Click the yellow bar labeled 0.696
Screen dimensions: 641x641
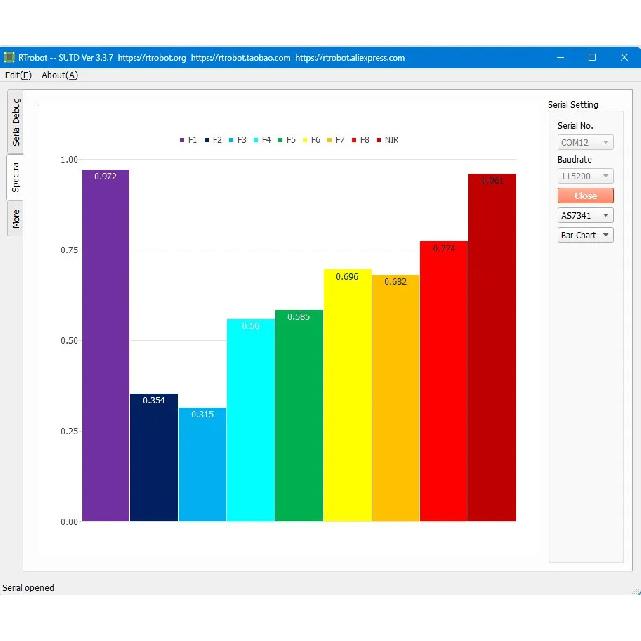(347, 395)
